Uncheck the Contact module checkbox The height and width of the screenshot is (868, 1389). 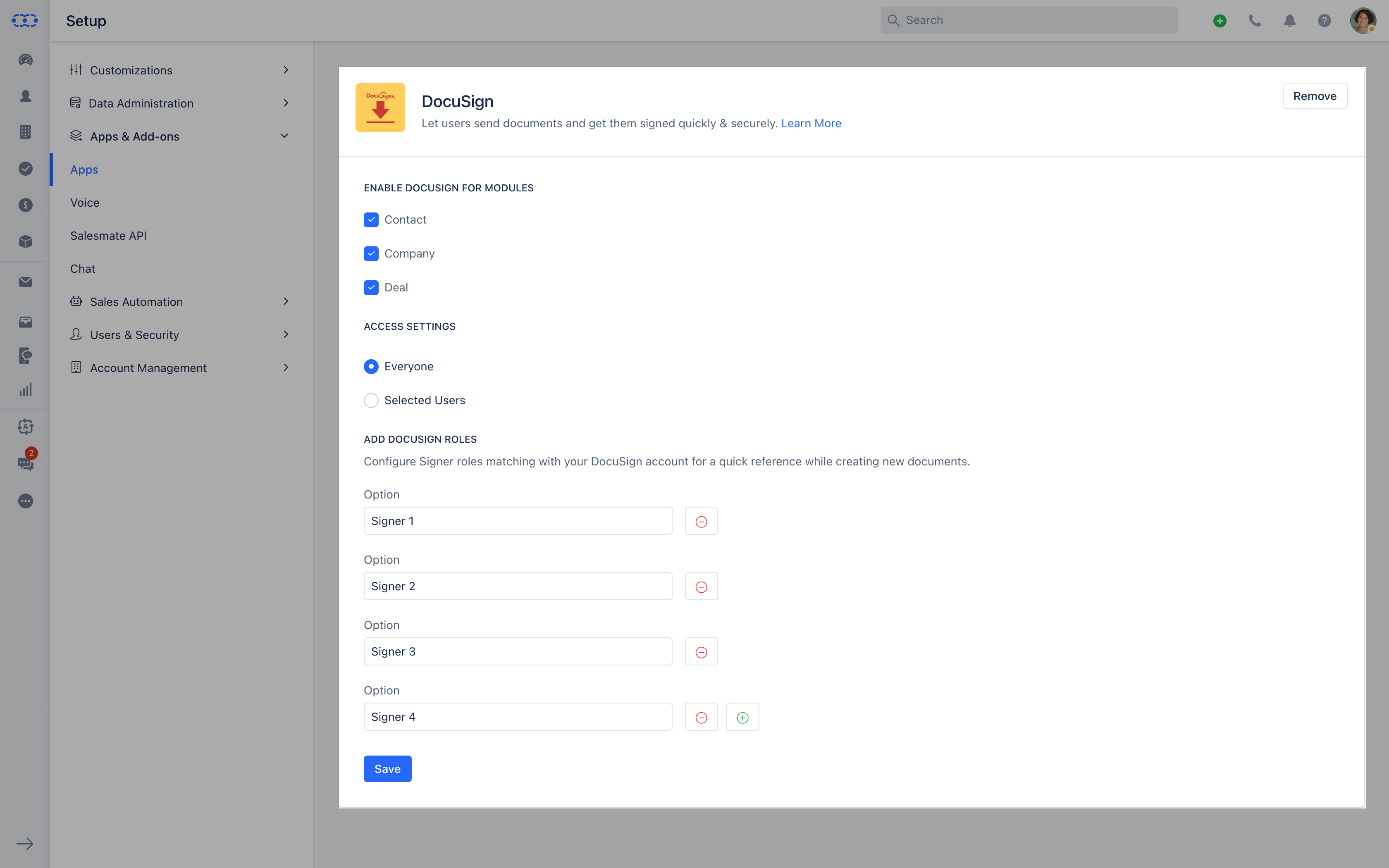click(x=371, y=220)
